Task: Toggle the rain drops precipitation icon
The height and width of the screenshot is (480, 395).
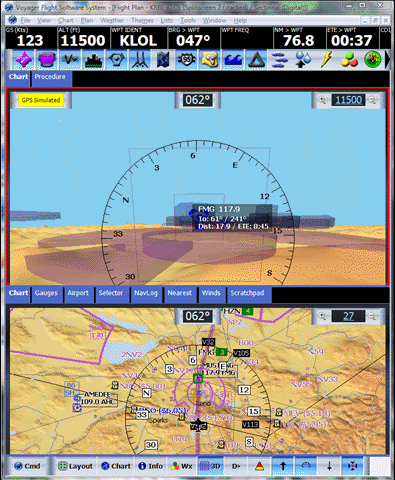Action: click(x=303, y=60)
